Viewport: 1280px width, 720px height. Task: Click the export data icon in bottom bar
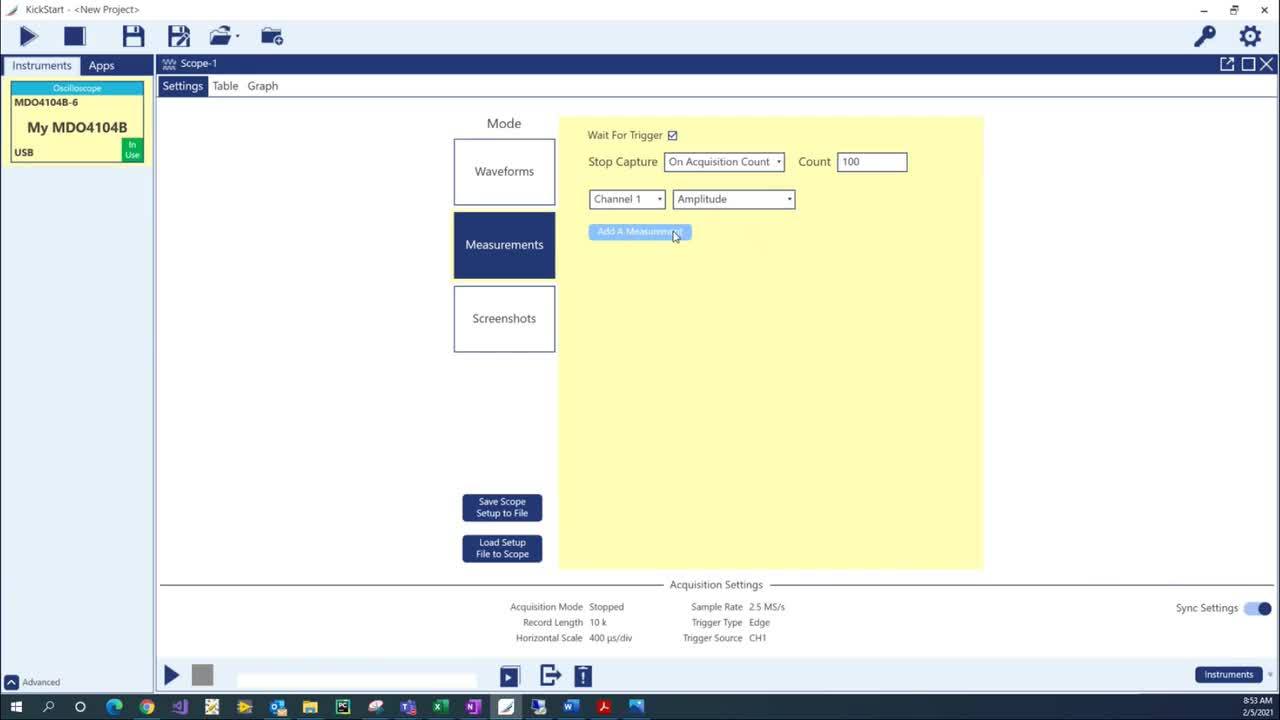(x=550, y=676)
